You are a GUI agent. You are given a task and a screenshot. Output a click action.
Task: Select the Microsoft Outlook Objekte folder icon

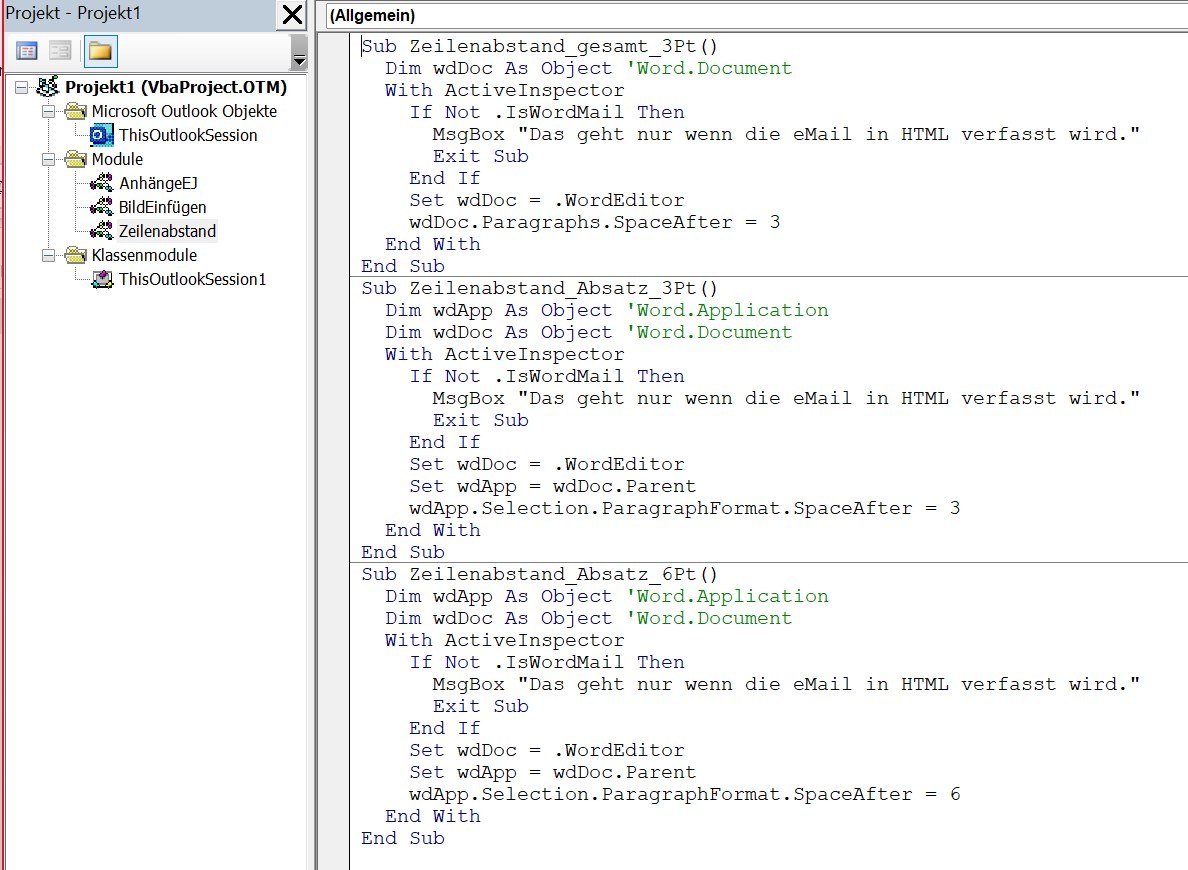pos(75,111)
